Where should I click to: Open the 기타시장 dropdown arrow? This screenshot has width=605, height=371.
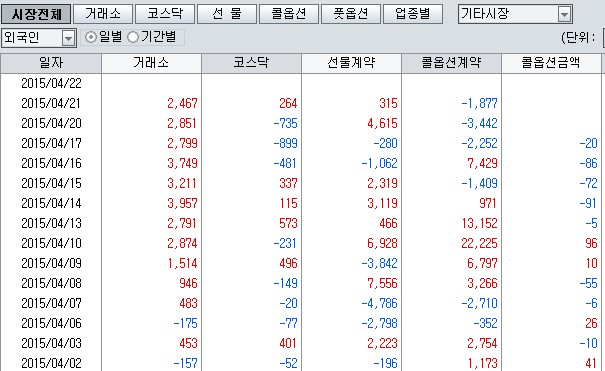(564, 15)
